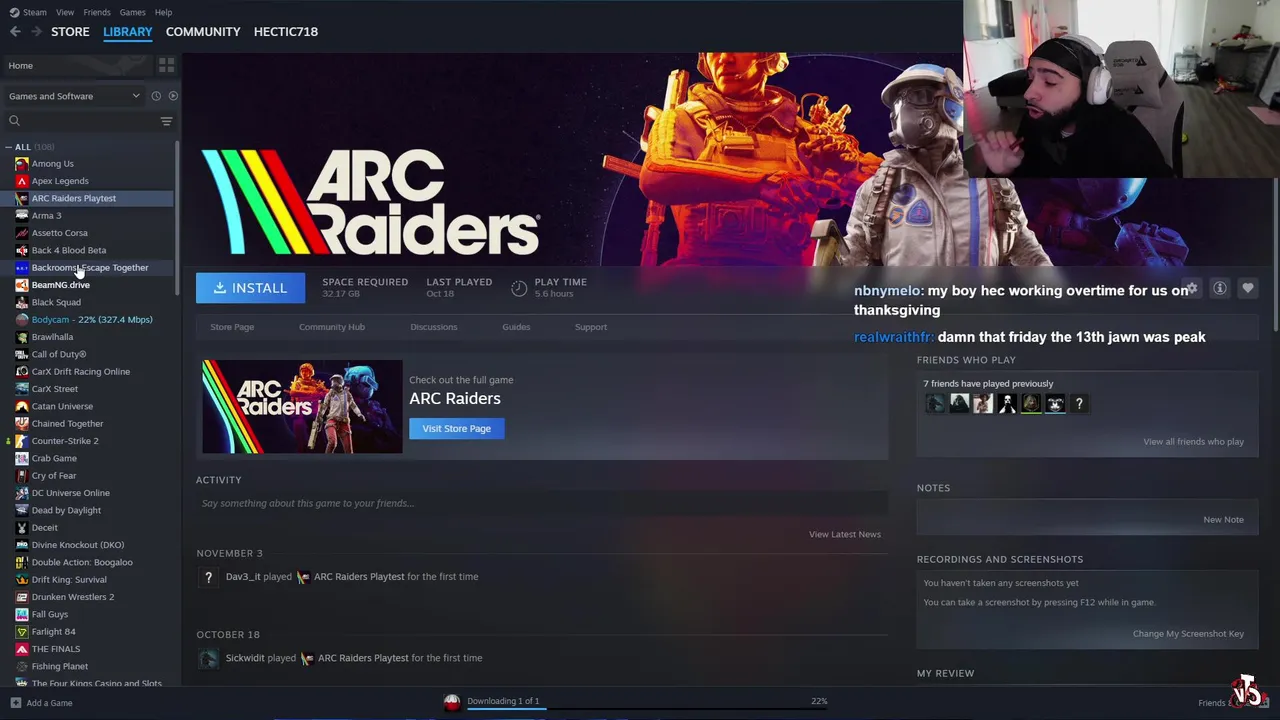Open game settings gear icon
This screenshot has width=1280, height=720.
1192,288
